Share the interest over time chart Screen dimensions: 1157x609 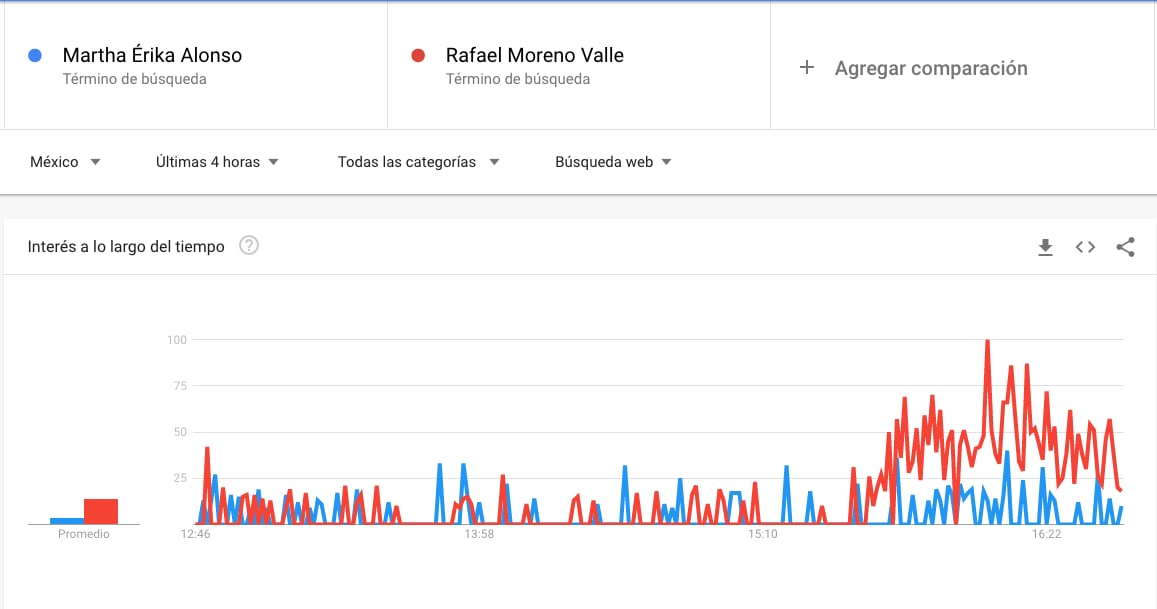1125,247
